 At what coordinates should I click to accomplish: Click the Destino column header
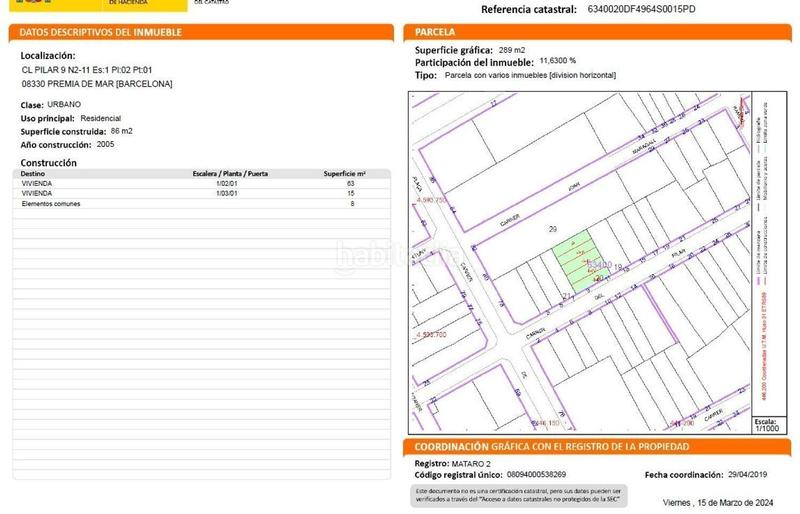click(34, 174)
